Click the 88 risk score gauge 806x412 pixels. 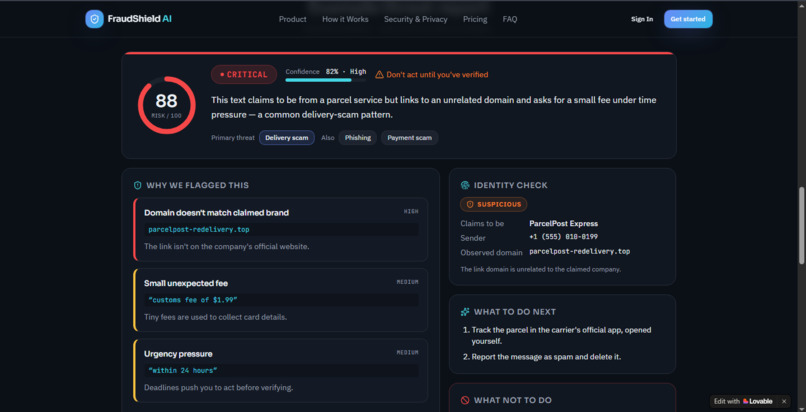[x=167, y=105]
